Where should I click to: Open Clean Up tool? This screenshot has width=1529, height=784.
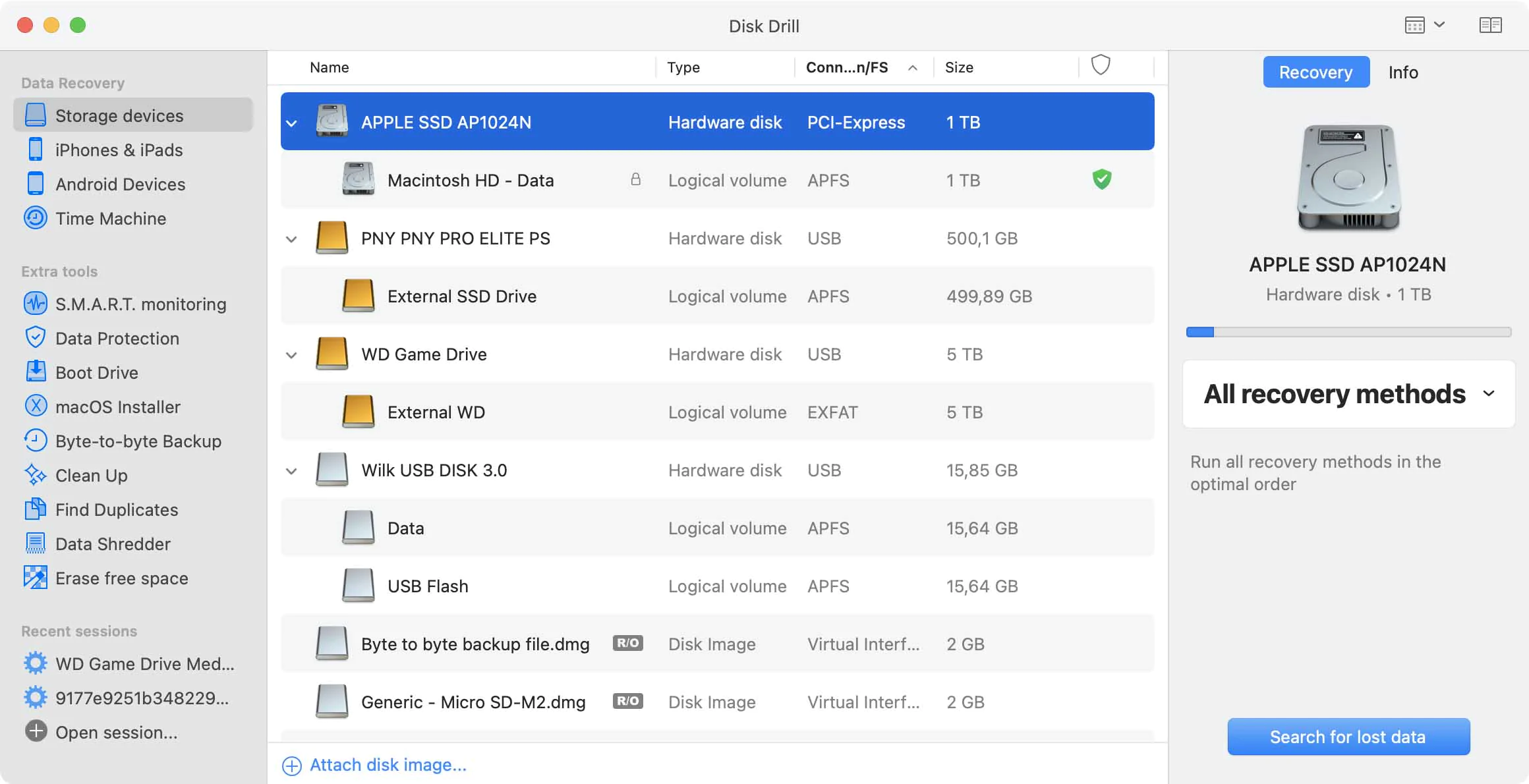[x=92, y=474]
